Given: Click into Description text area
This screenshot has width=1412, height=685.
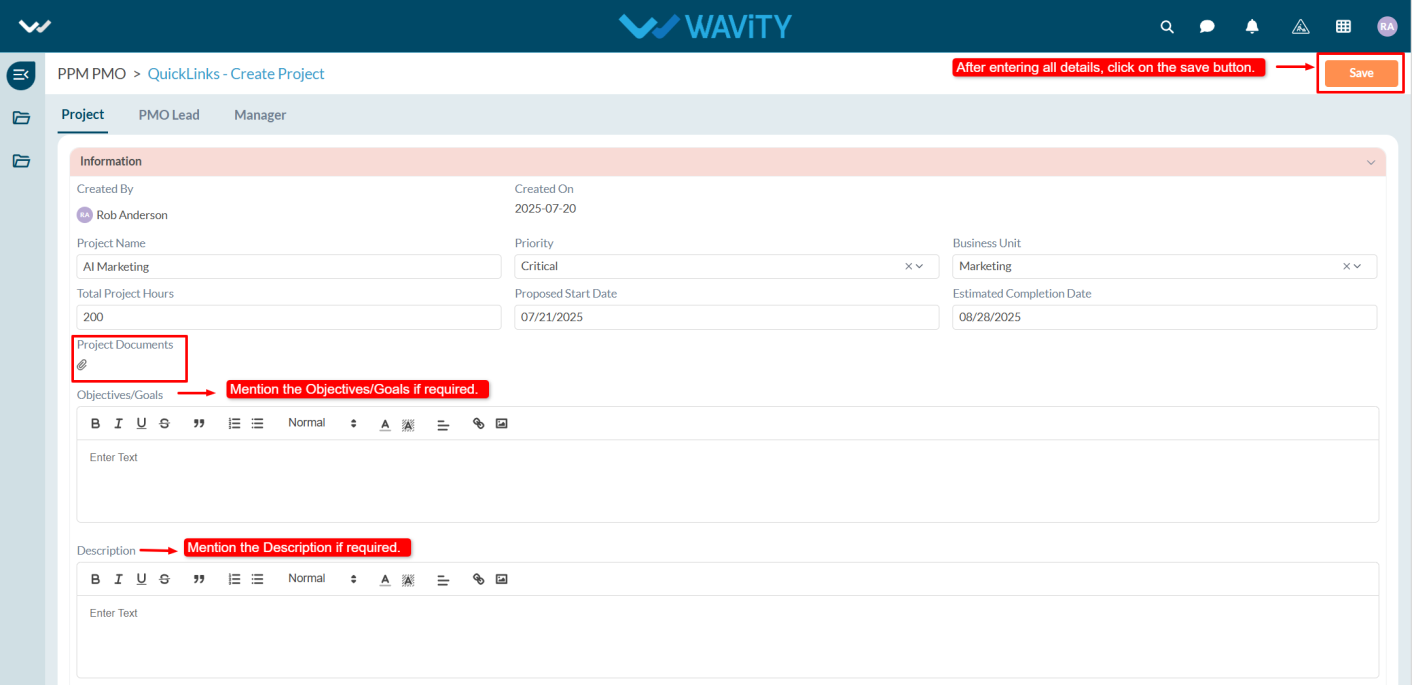Looking at the screenshot, I should 728,636.
